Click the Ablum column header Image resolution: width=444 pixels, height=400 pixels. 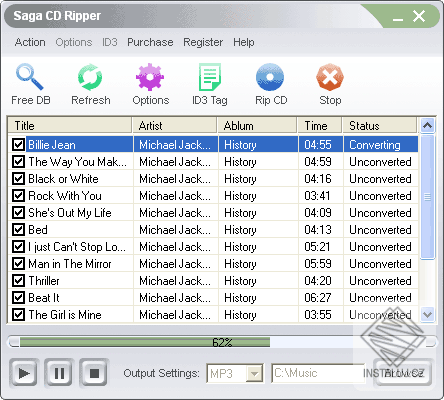point(257,126)
